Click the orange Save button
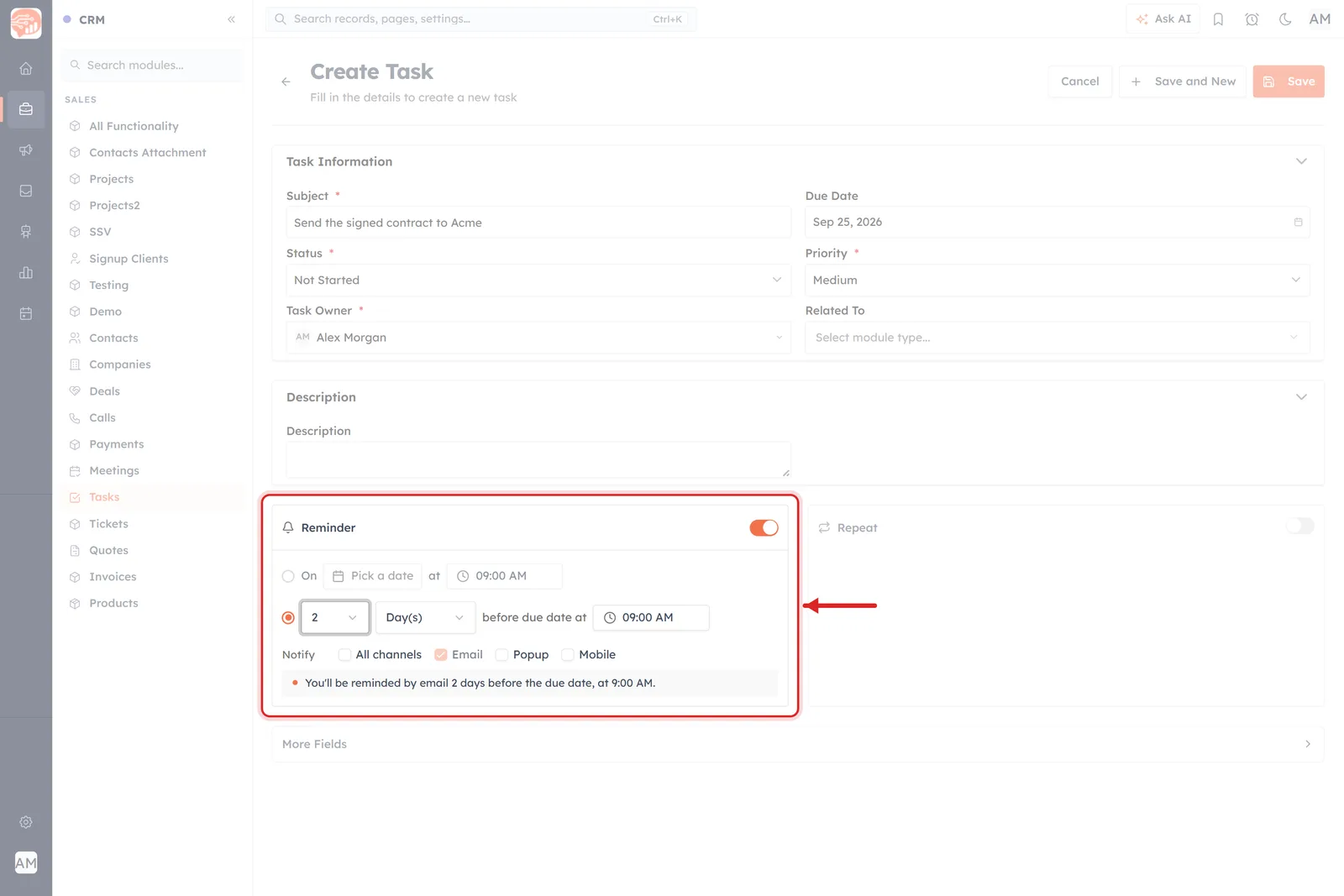The width and height of the screenshot is (1344, 896). tap(1289, 81)
